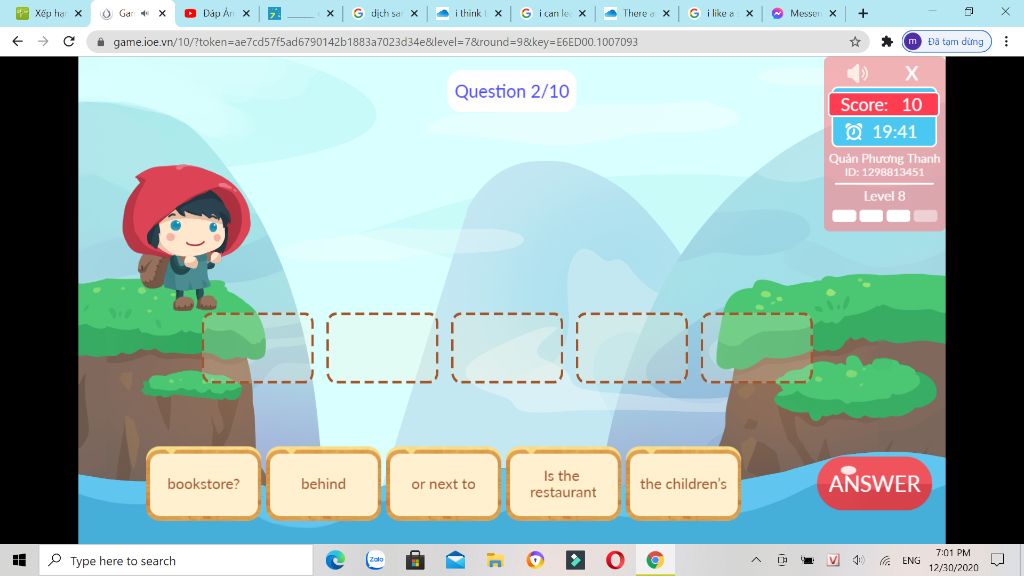Open Filmora from the taskbar
Viewport: 1024px width, 576px height.
[575, 560]
